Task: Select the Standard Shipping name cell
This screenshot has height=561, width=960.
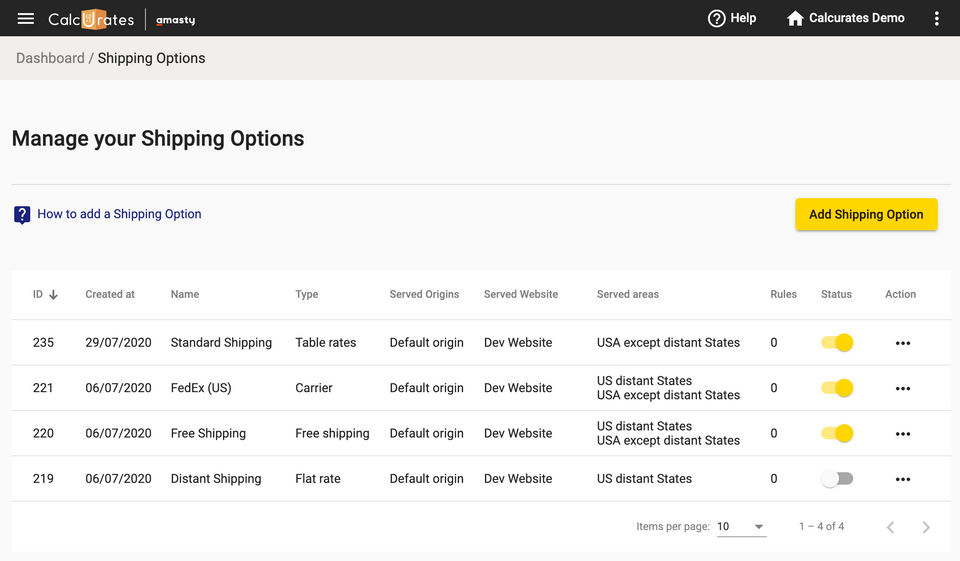Action: coord(221,343)
